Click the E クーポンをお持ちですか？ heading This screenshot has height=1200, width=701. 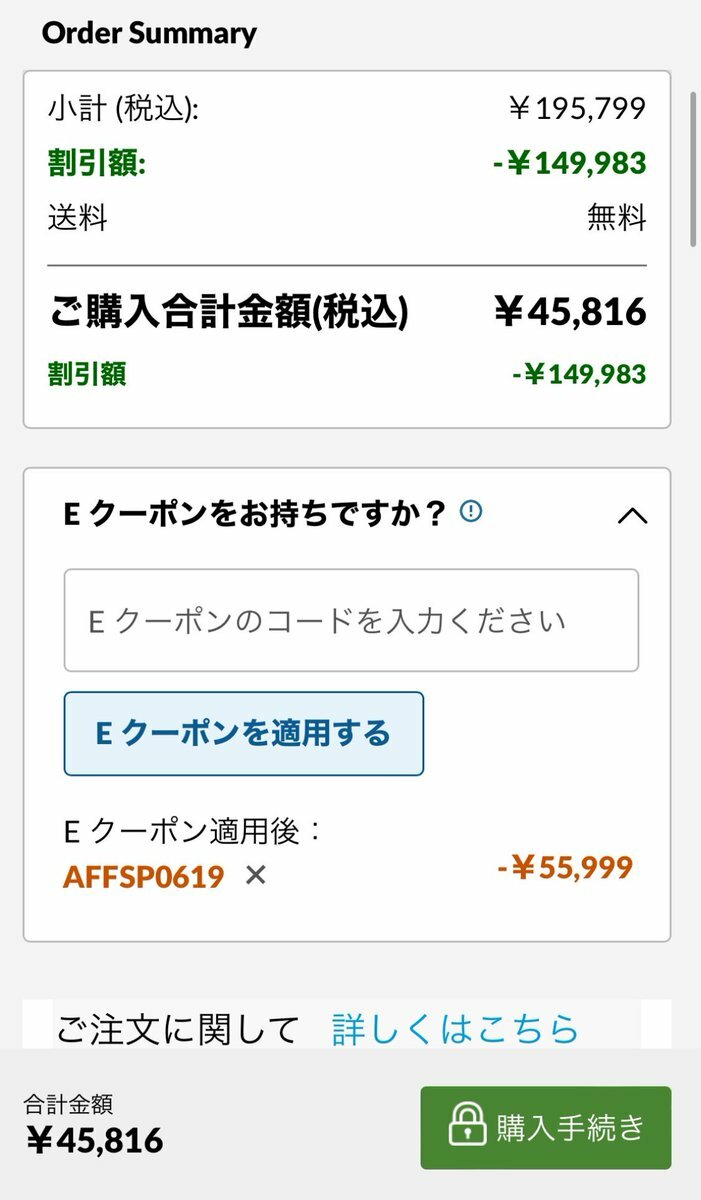tap(254, 514)
